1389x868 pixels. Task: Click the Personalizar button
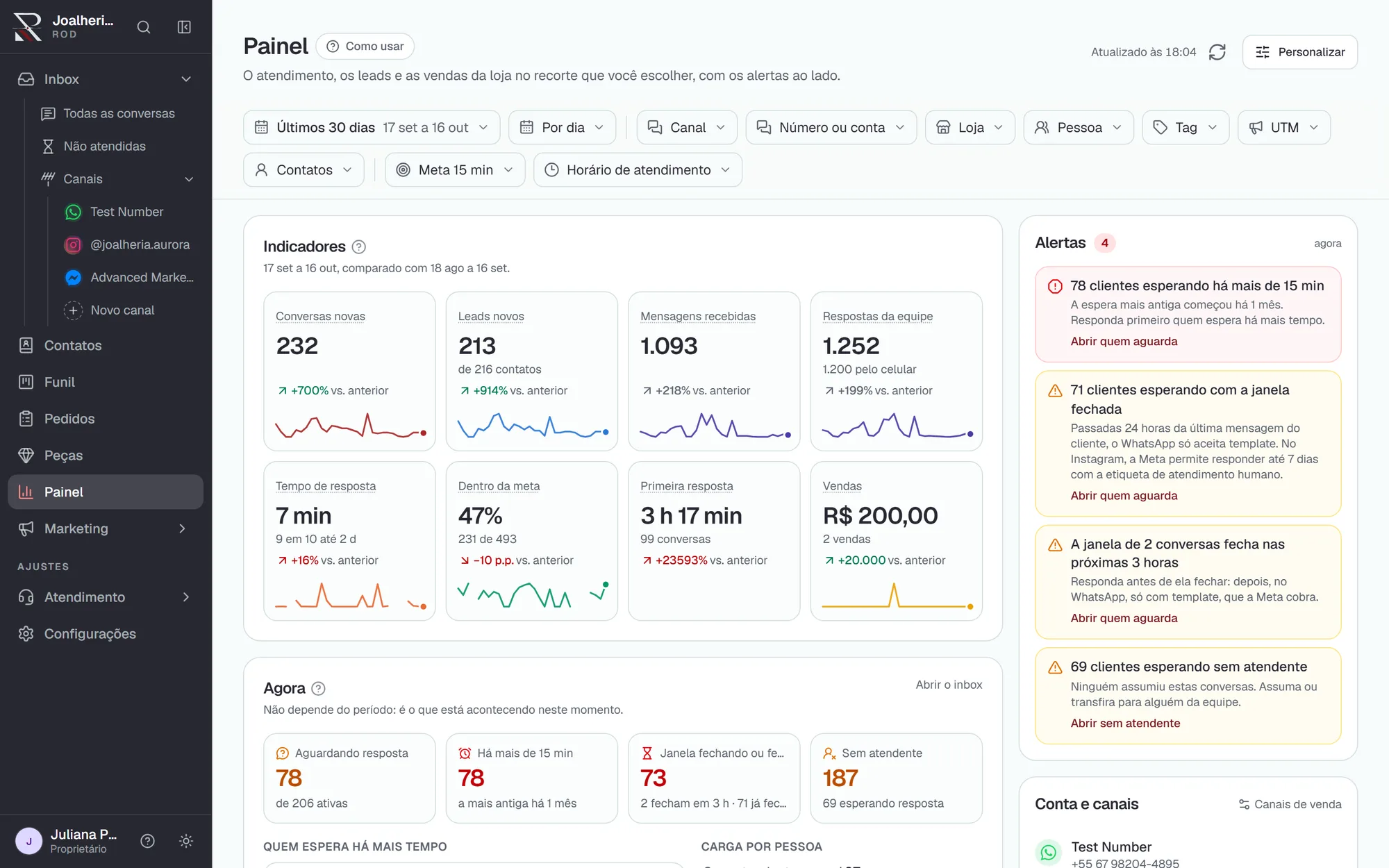(x=1299, y=52)
